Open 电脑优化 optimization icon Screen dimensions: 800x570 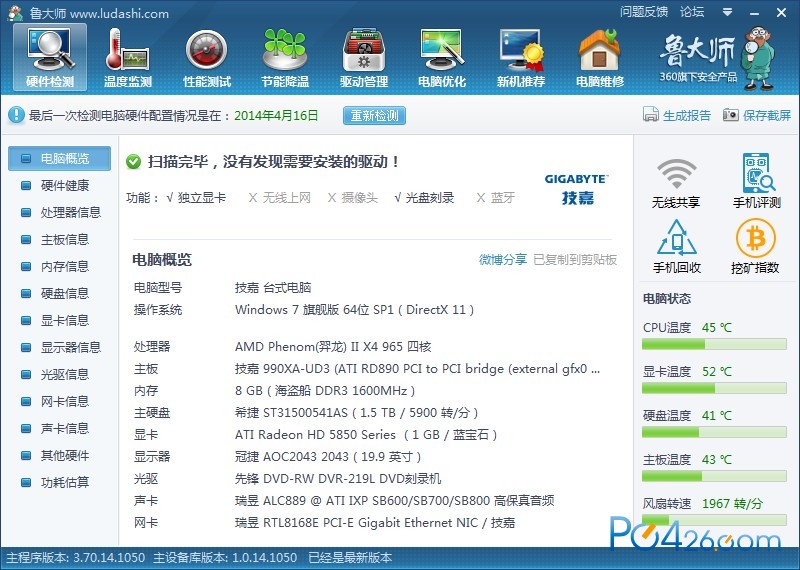click(x=442, y=57)
